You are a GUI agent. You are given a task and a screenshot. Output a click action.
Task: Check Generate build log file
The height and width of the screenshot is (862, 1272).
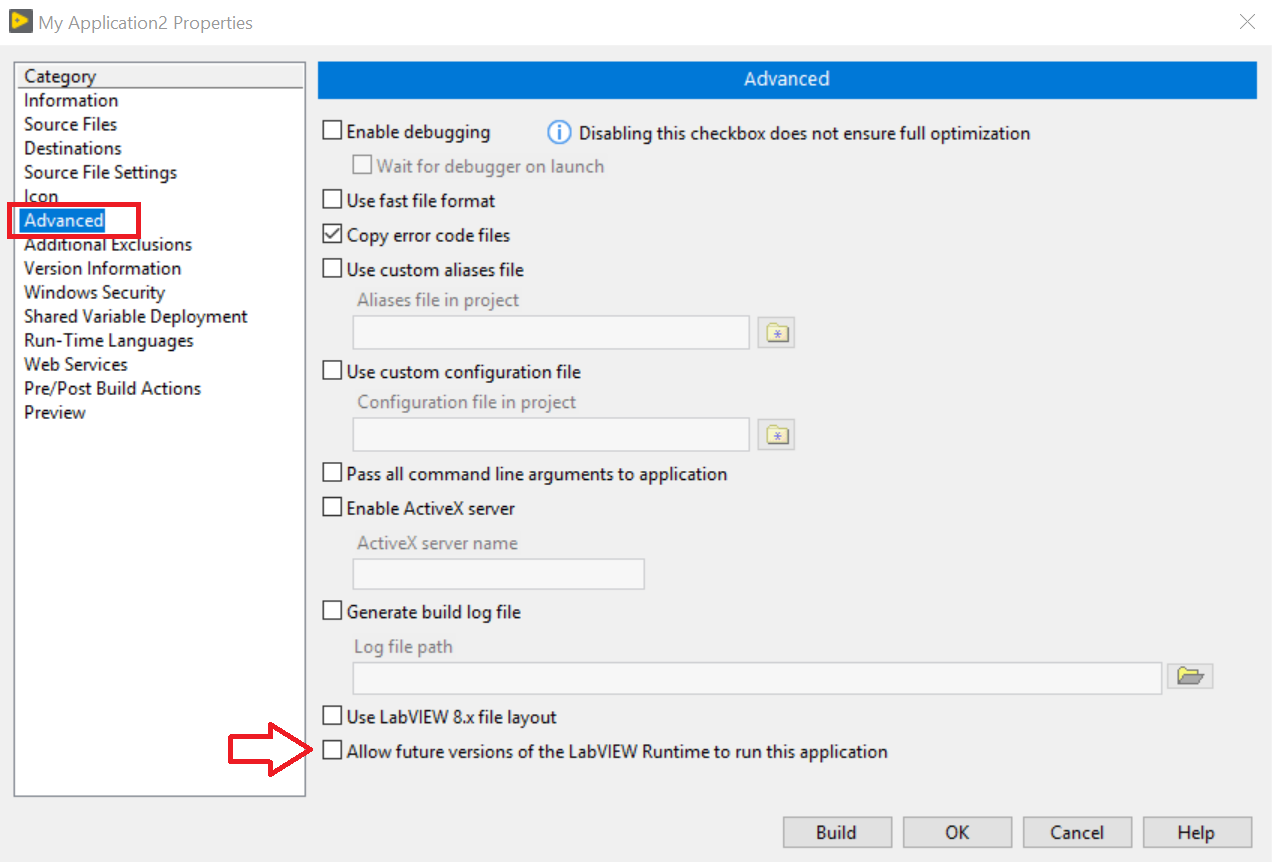point(332,611)
